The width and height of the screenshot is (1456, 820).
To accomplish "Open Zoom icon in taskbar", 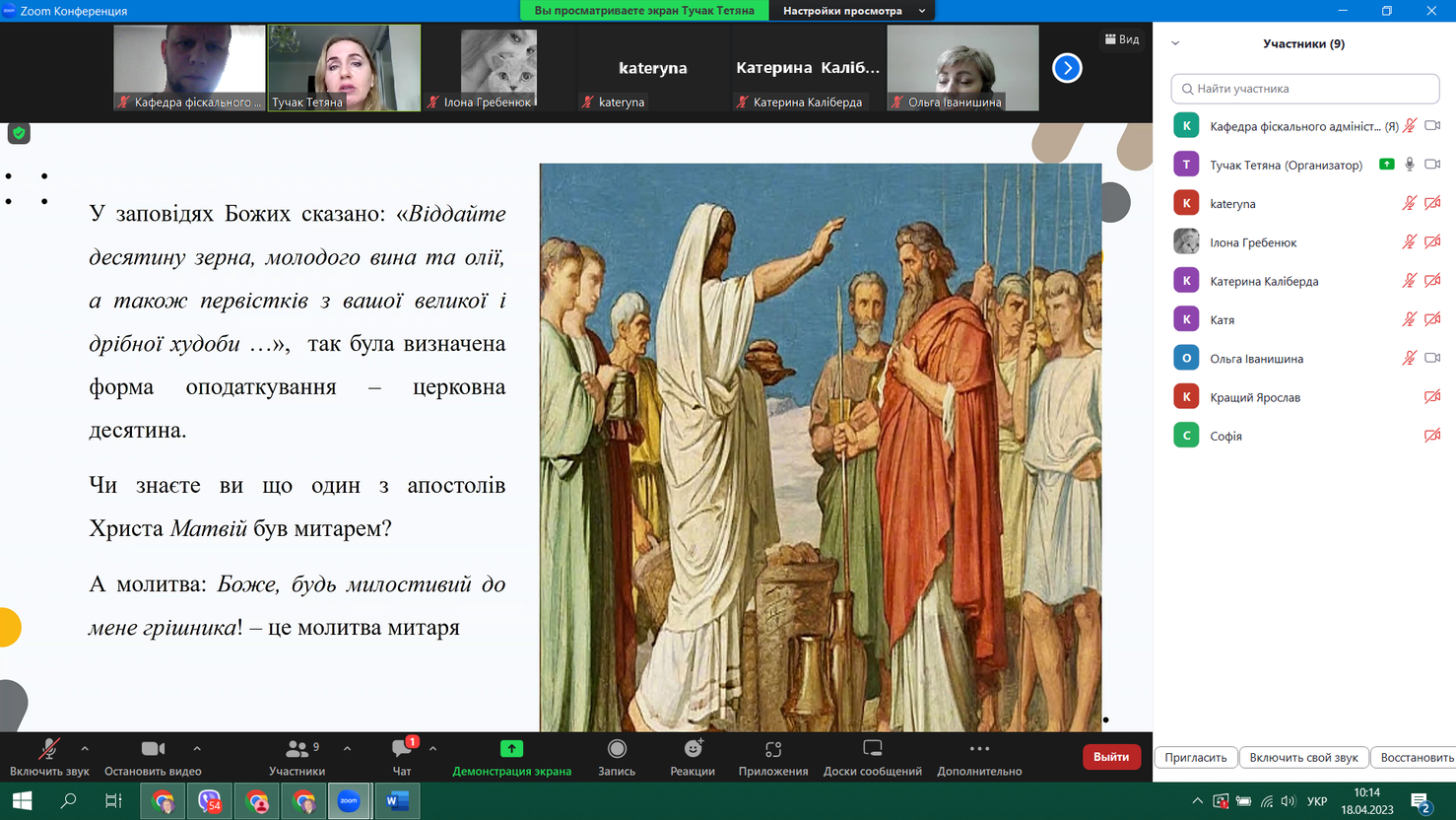I will tap(350, 801).
